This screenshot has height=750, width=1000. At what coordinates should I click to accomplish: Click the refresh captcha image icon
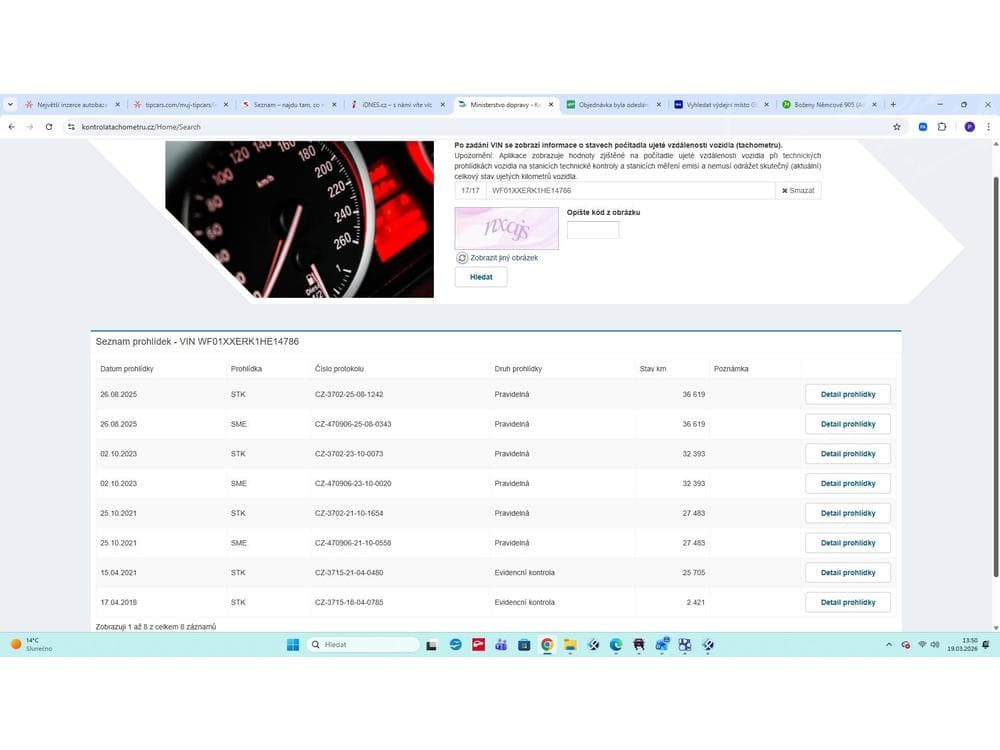[x=462, y=258]
